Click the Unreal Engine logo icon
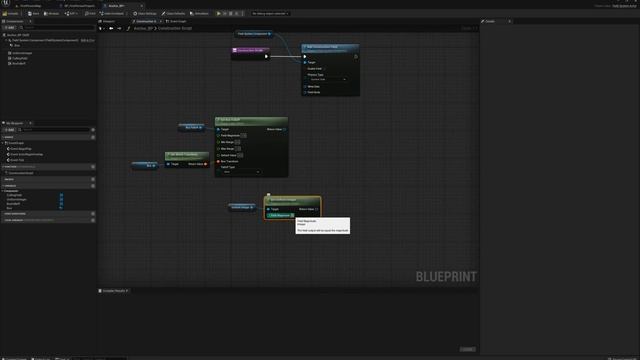The image size is (640, 360). coord(6,3)
